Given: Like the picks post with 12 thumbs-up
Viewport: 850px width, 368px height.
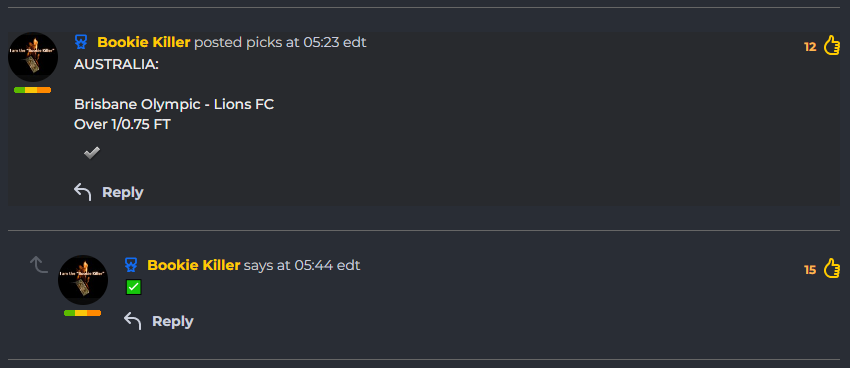Looking at the screenshot, I should coord(832,45).
